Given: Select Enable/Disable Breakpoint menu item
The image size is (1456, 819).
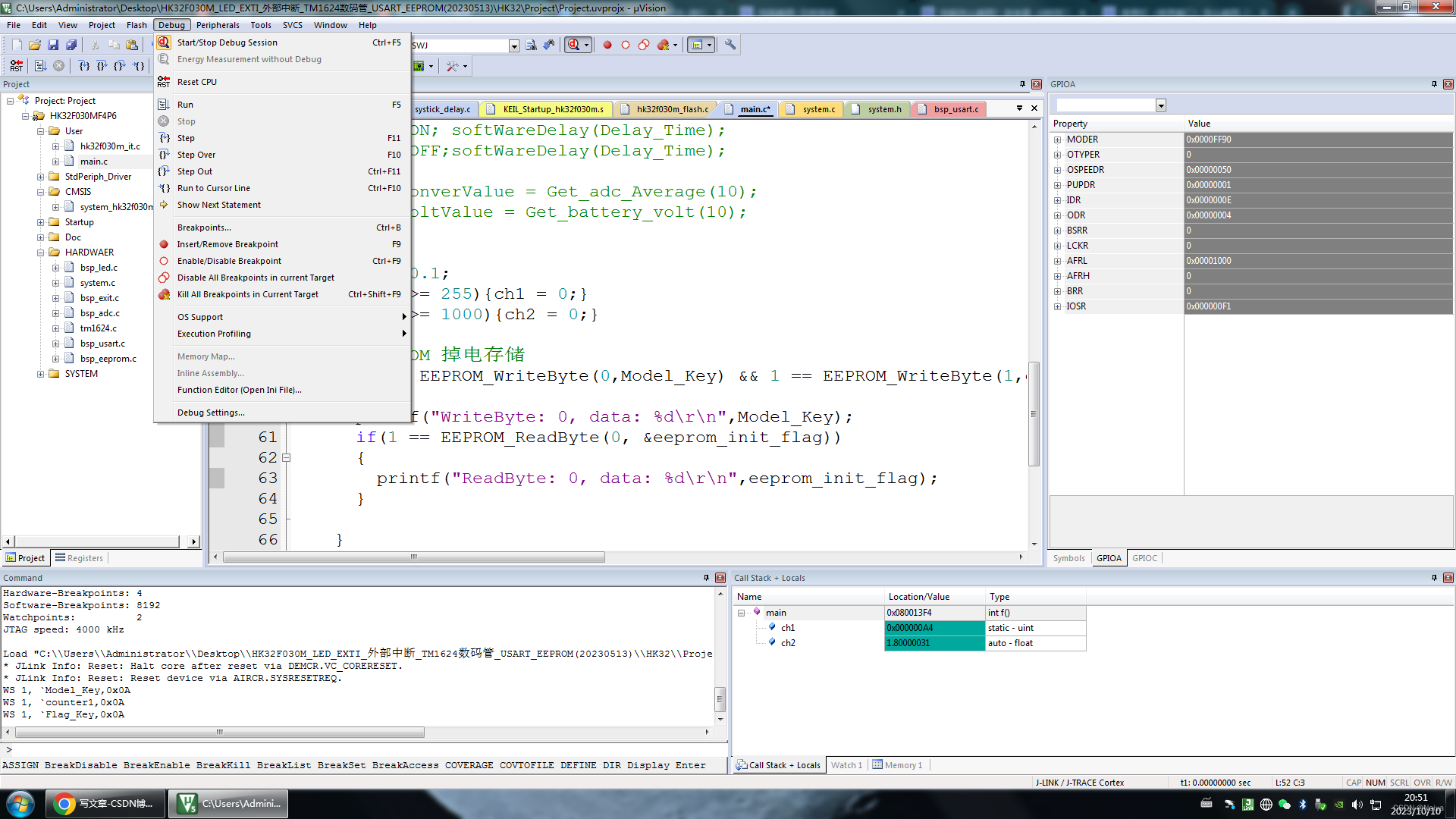Looking at the screenshot, I should [x=229, y=260].
